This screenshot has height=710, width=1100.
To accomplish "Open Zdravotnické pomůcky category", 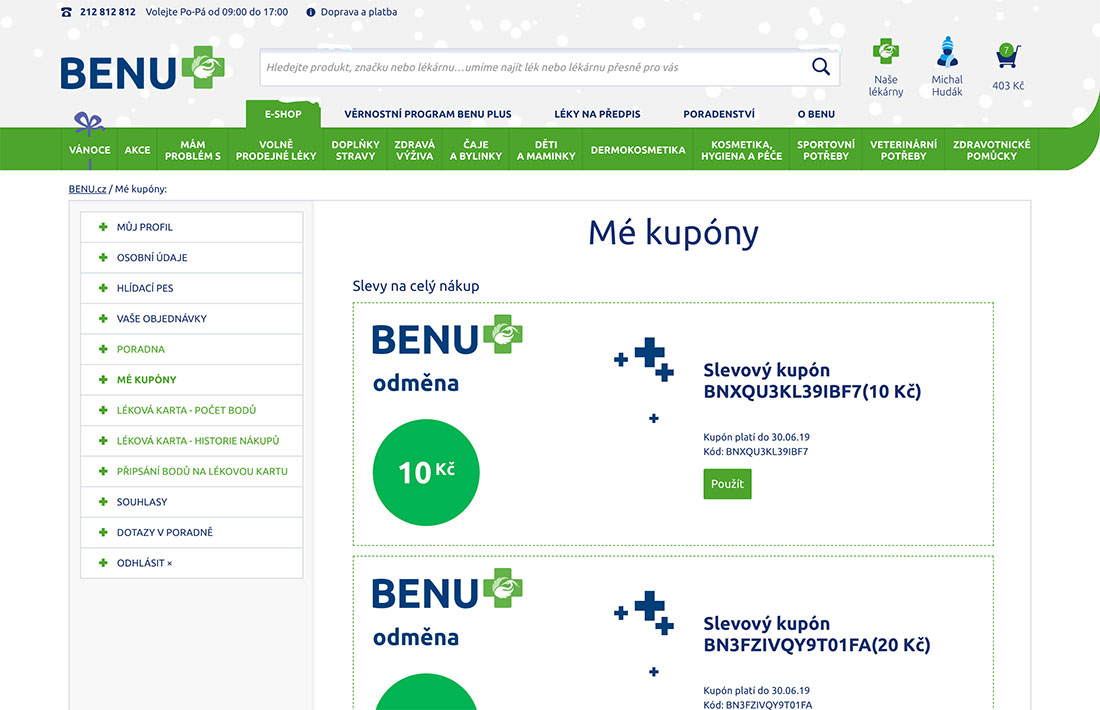I will [991, 149].
